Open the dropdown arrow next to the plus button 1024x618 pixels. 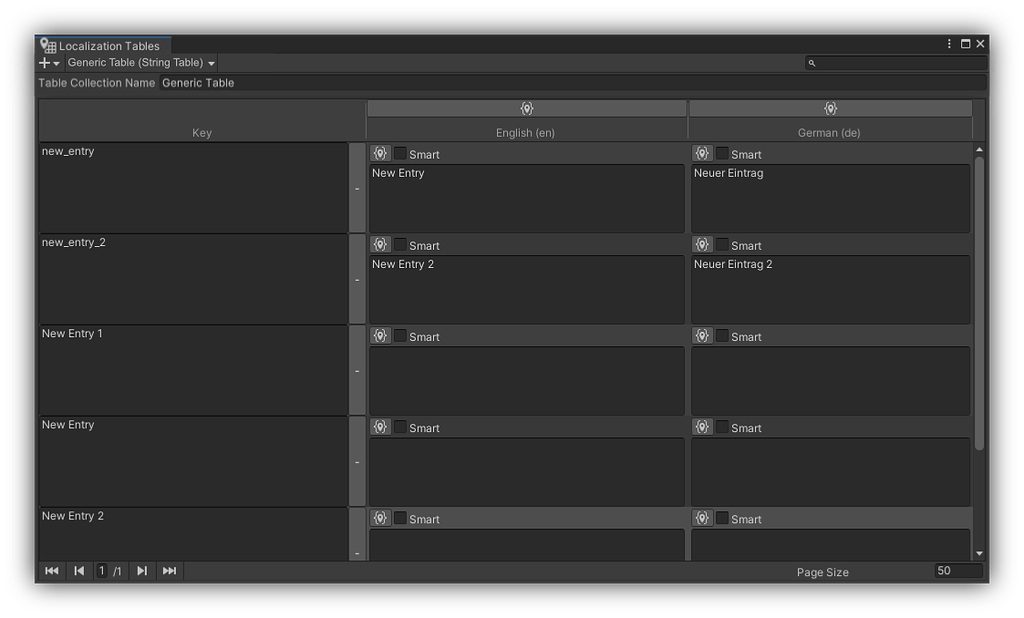tap(56, 62)
